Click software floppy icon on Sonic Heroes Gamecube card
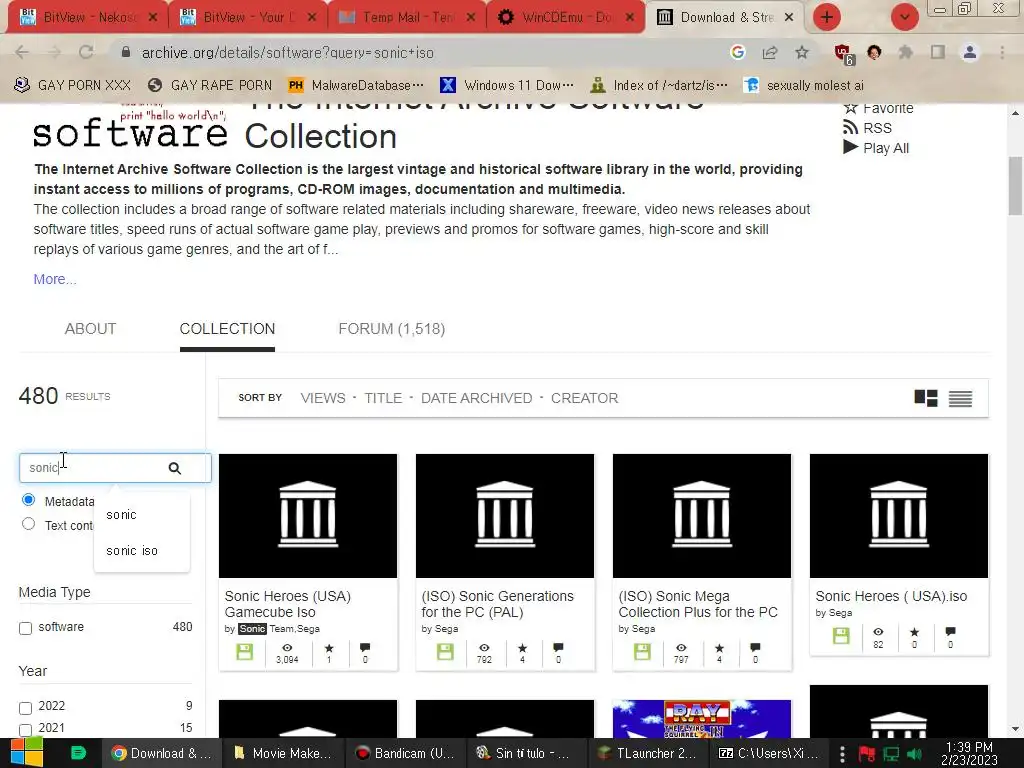 pos(245,651)
